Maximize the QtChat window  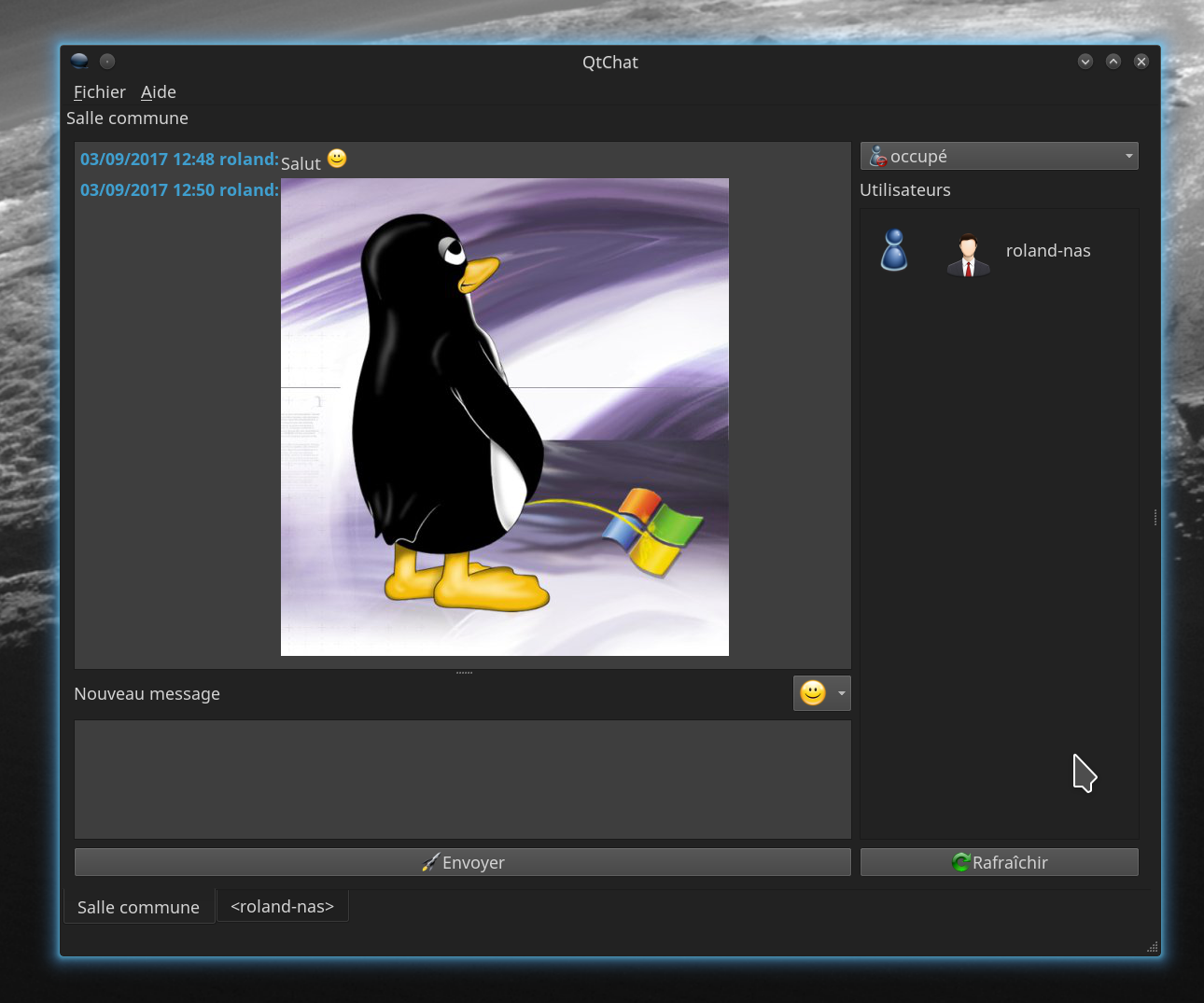(x=1113, y=62)
